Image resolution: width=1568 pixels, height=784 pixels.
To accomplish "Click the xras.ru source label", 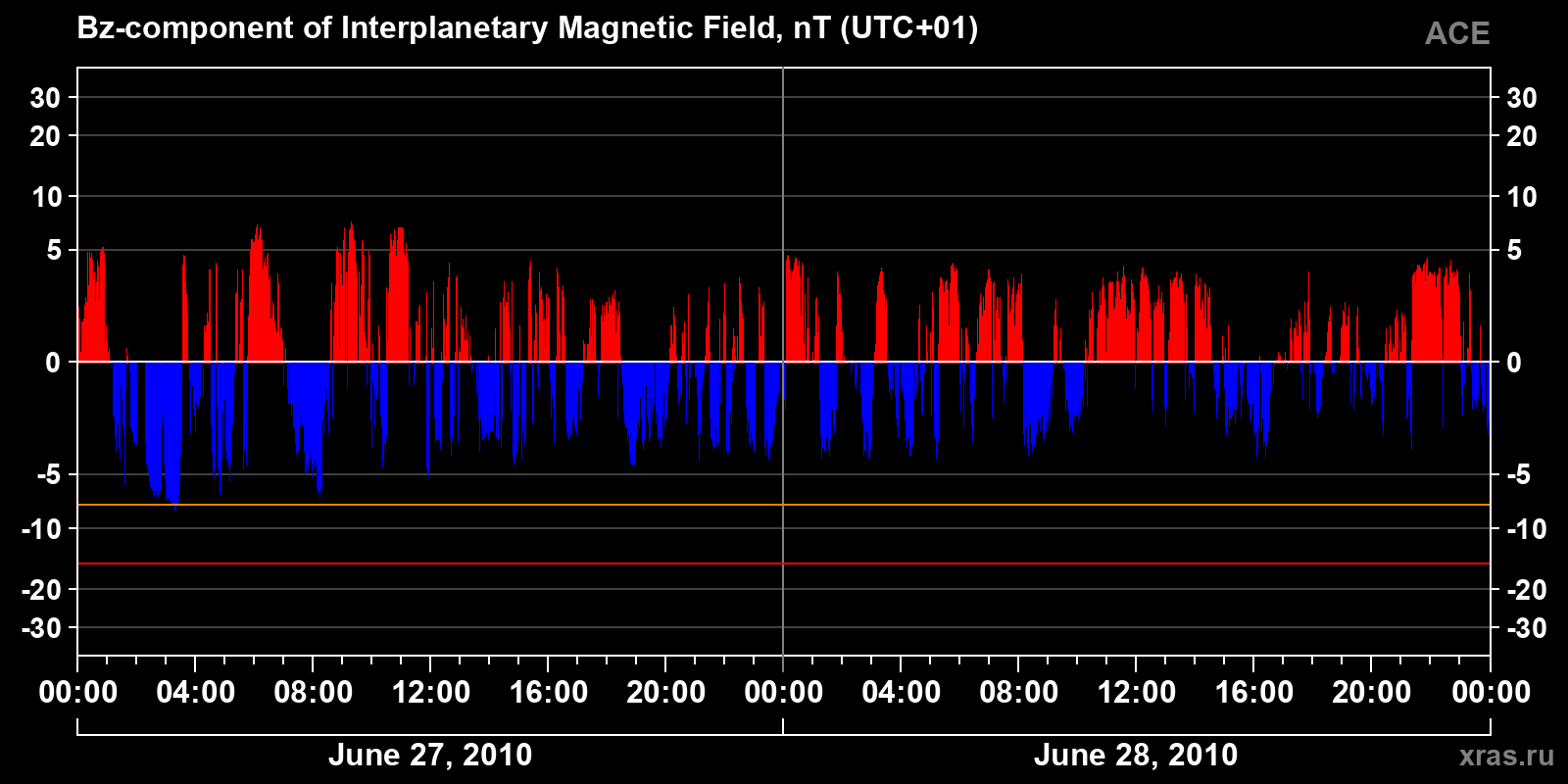I will click(1506, 756).
